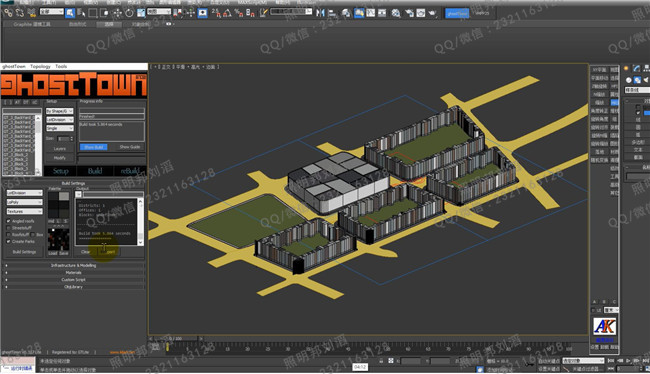Toggle 2.5D Snaps icon
The width and height of the screenshot is (650, 374).
coord(216,13)
